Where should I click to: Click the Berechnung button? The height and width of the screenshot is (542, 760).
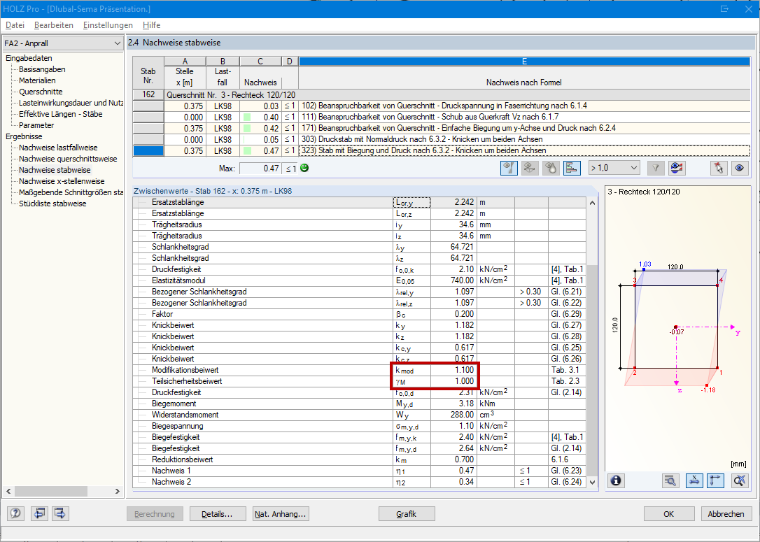(x=155, y=514)
